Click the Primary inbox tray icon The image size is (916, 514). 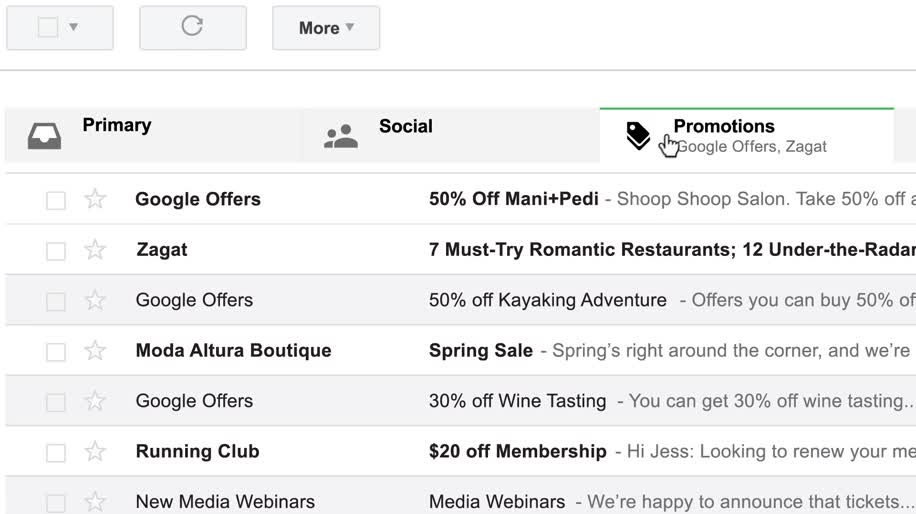[44, 136]
